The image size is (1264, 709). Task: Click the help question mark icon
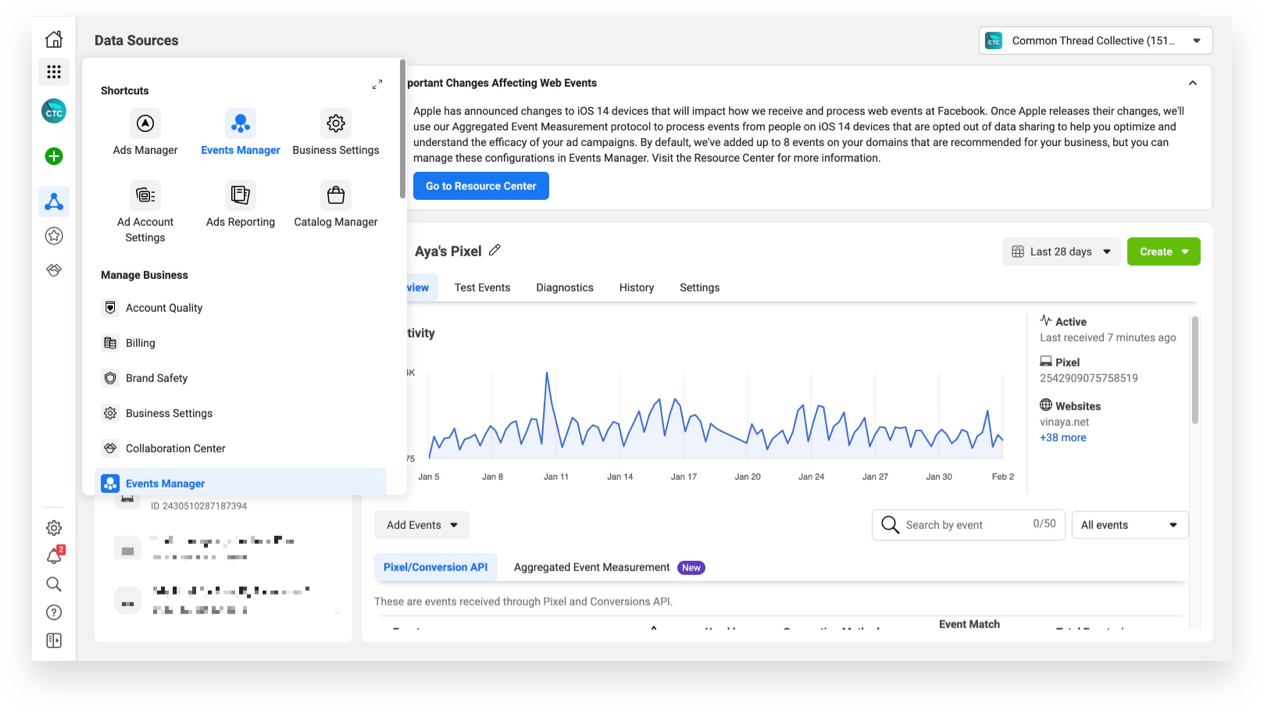click(54, 612)
